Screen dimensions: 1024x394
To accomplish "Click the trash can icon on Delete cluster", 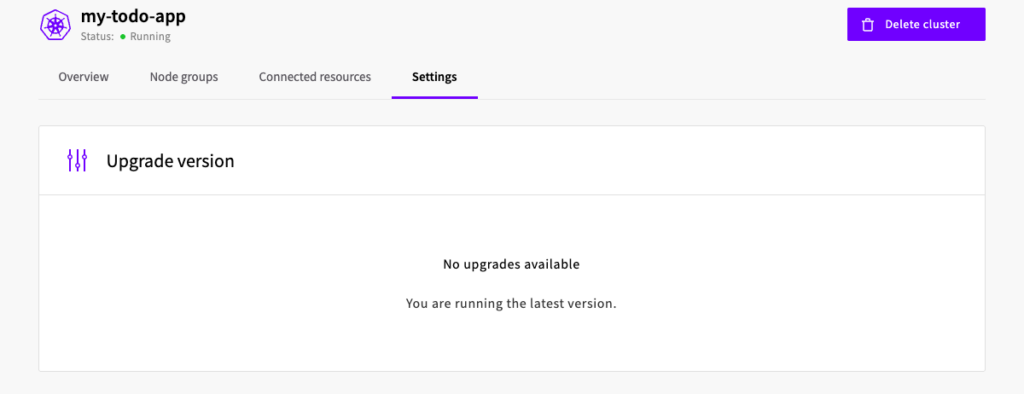I will coord(867,25).
